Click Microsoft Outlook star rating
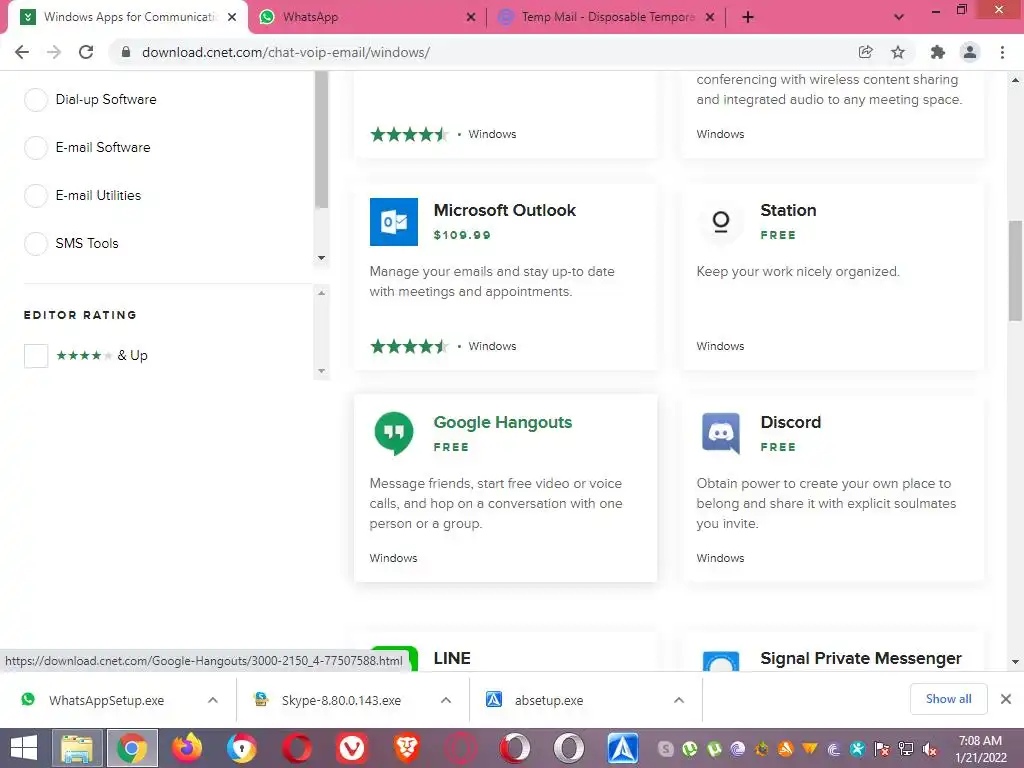The height and width of the screenshot is (768, 1024). click(x=409, y=346)
